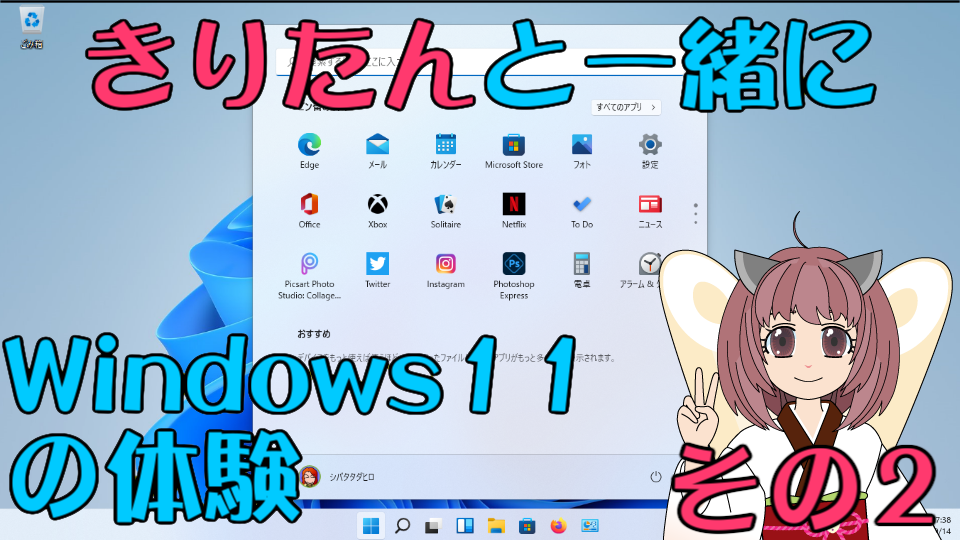Open the シバタタダヒロ user account menu

click(337, 476)
